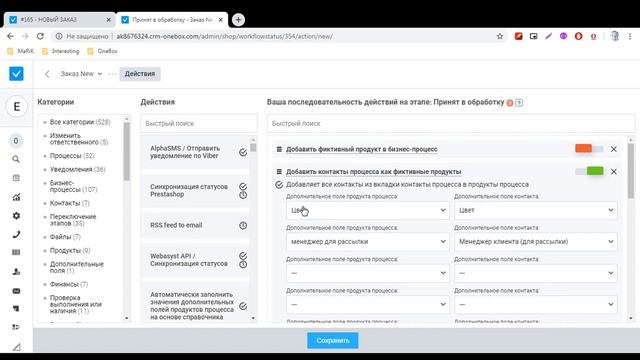
Task: Open the browser three-dot menu
Action: pos(630,36)
